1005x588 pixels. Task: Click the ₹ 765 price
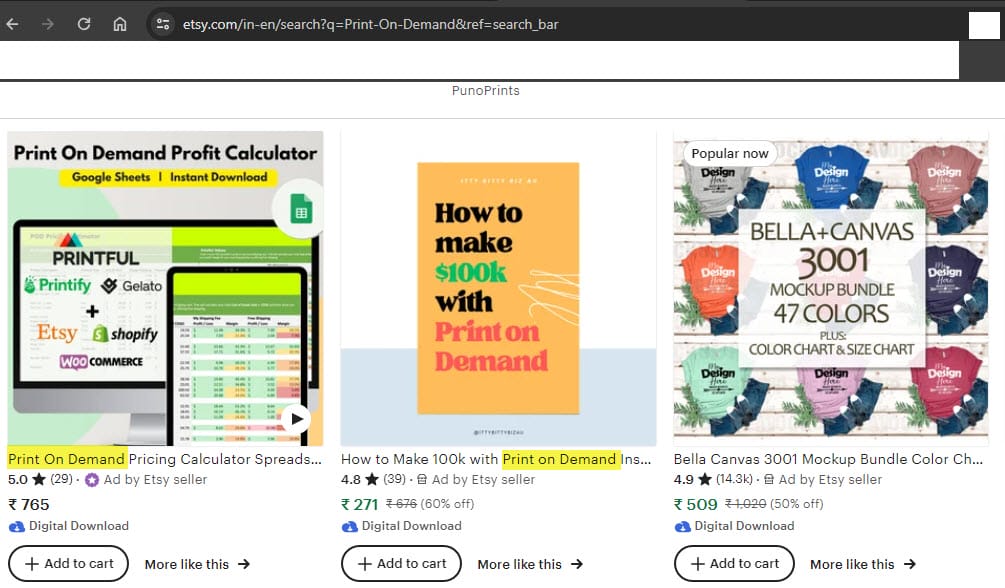28,505
